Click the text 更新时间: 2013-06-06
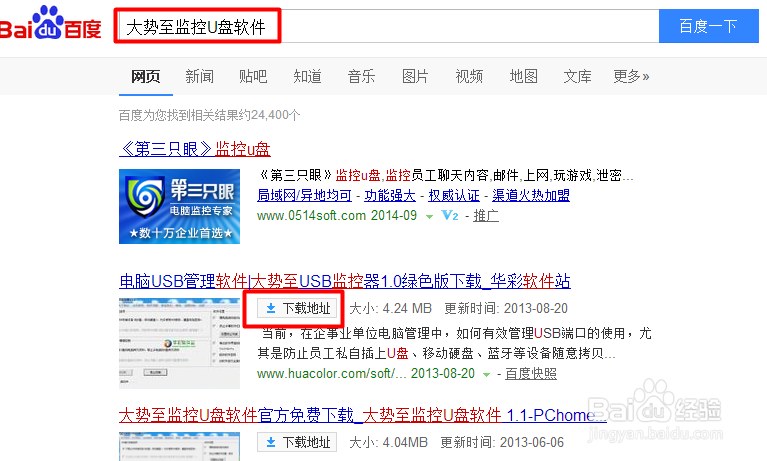This screenshot has width=767, height=461. coord(502,442)
